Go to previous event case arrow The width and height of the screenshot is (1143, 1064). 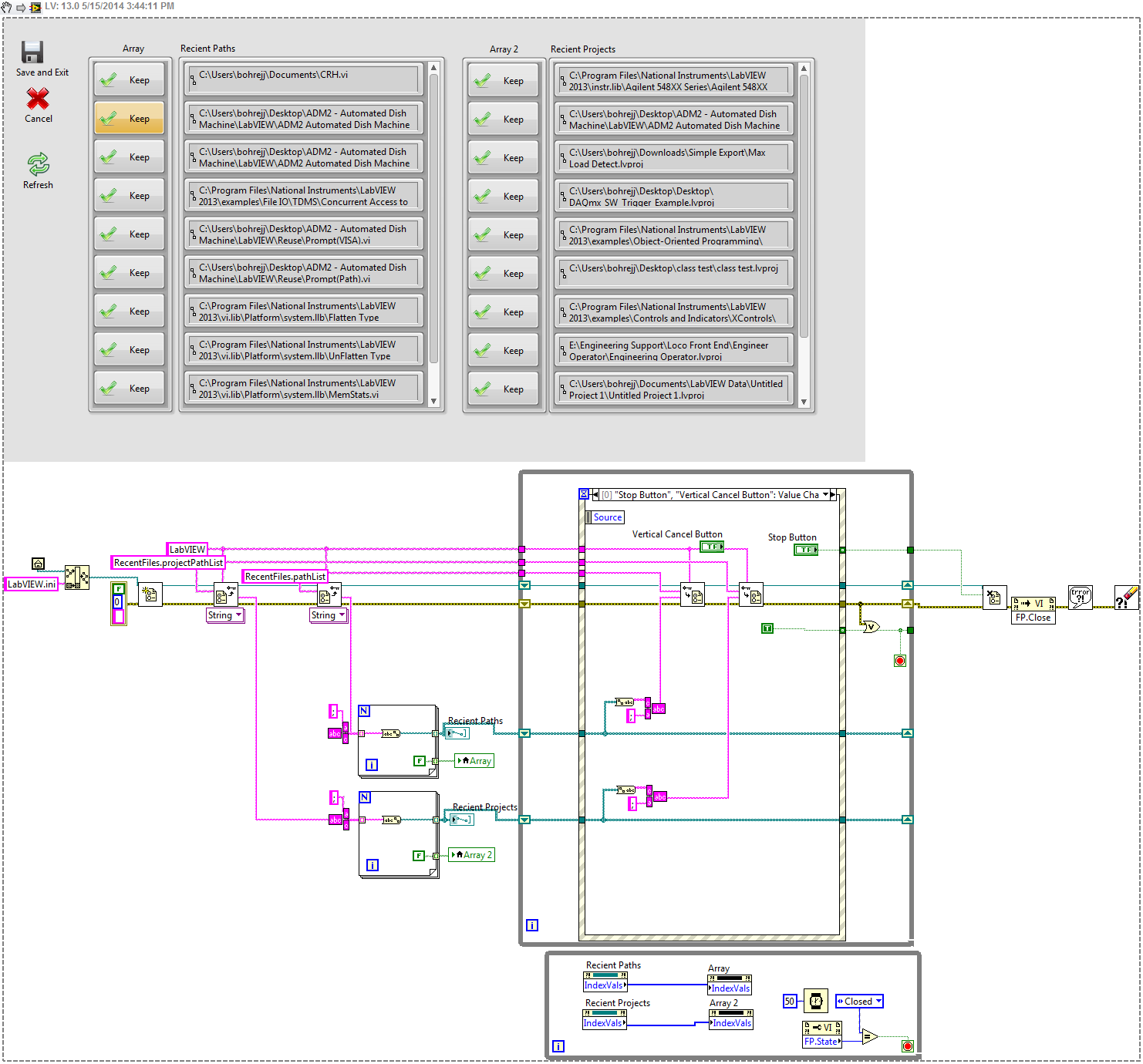click(595, 495)
